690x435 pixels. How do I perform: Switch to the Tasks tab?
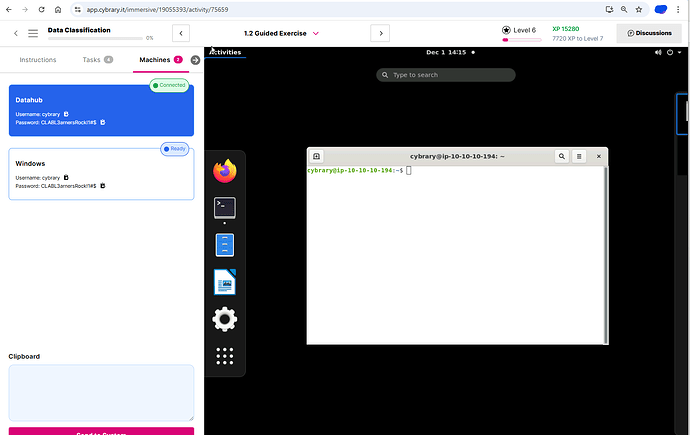(96, 60)
